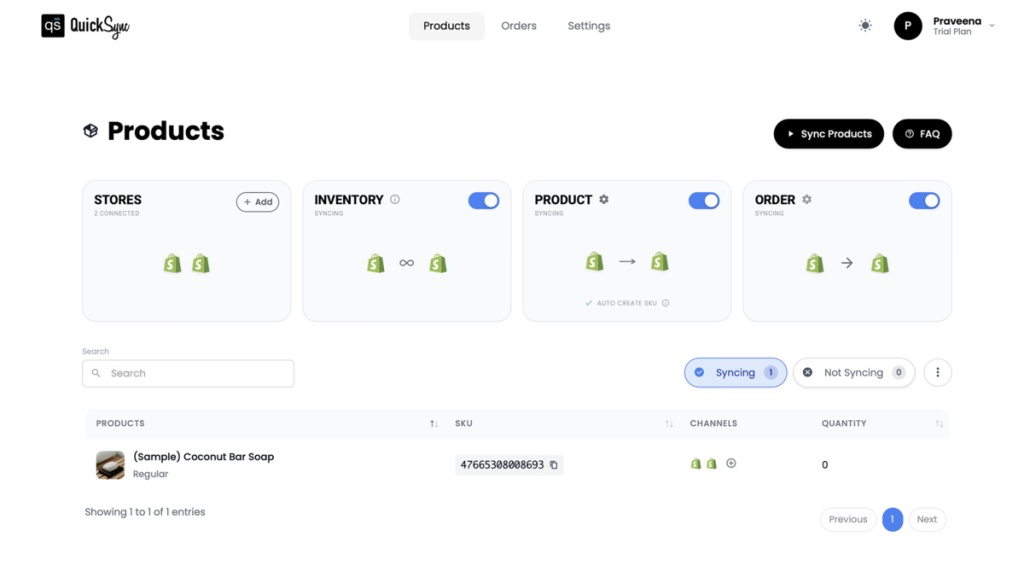Open the Settings tab
Screen dimensions: 1024x566
click(588, 26)
